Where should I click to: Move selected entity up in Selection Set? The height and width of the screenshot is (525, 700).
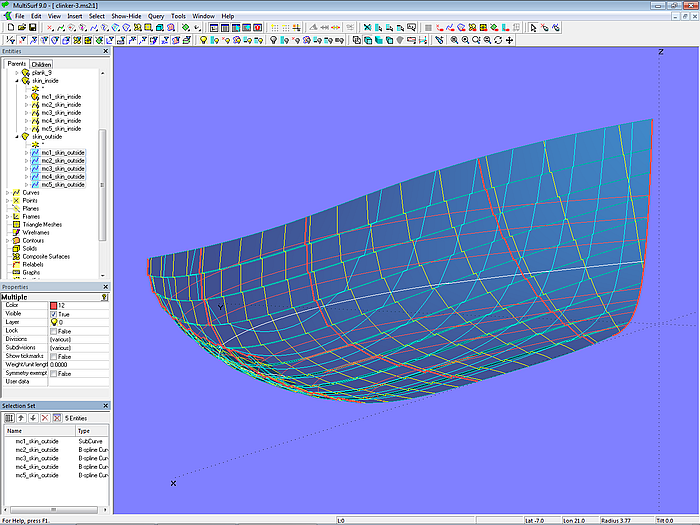pyautogui.click(x=20, y=416)
